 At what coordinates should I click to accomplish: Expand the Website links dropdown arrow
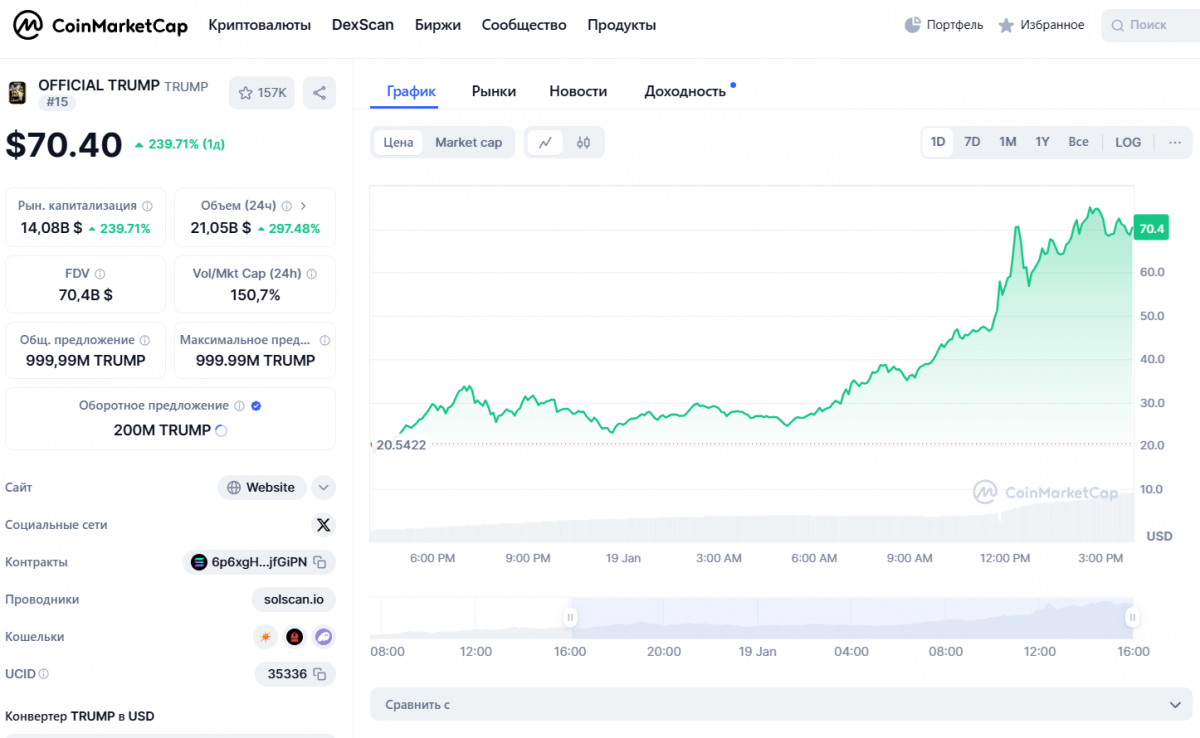point(323,488)
